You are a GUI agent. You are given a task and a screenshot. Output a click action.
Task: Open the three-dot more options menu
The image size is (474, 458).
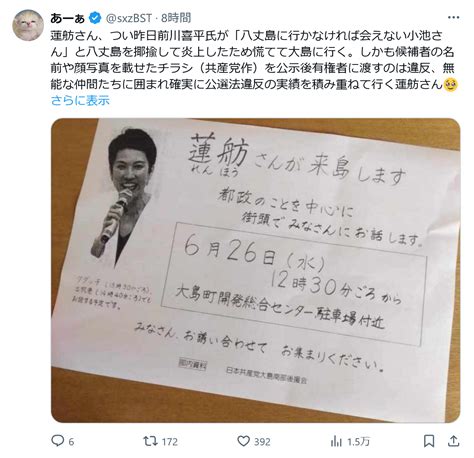pyautogui.click(x=453, y=18)
